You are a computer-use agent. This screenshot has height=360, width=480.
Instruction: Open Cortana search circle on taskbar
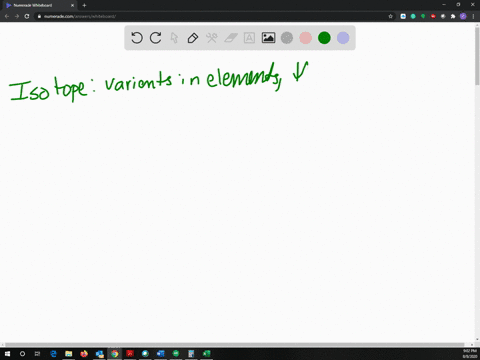[22, 354]
